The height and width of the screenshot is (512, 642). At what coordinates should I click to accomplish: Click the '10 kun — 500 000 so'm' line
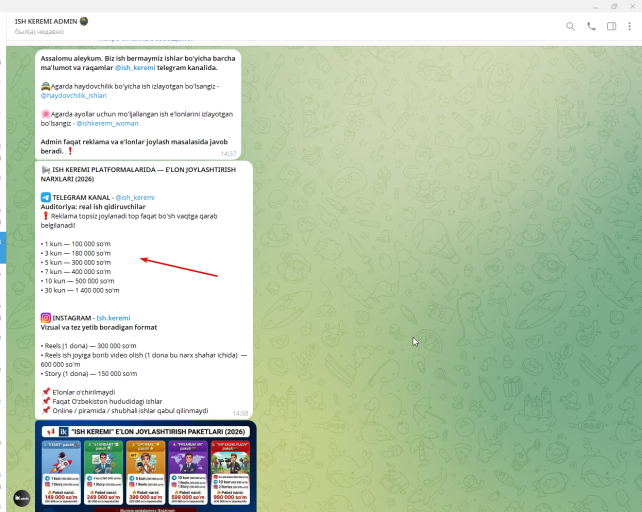77,281
